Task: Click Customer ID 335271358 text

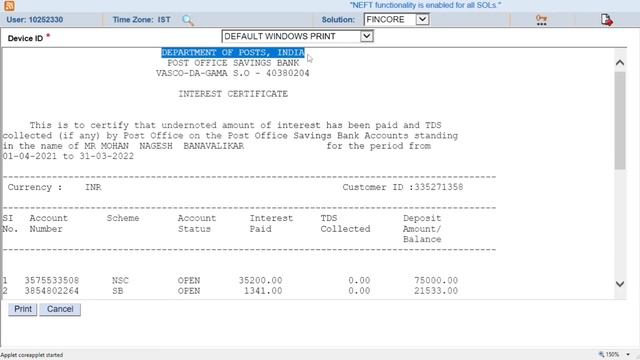Action: pyautogui.click(x=403, y=187)
